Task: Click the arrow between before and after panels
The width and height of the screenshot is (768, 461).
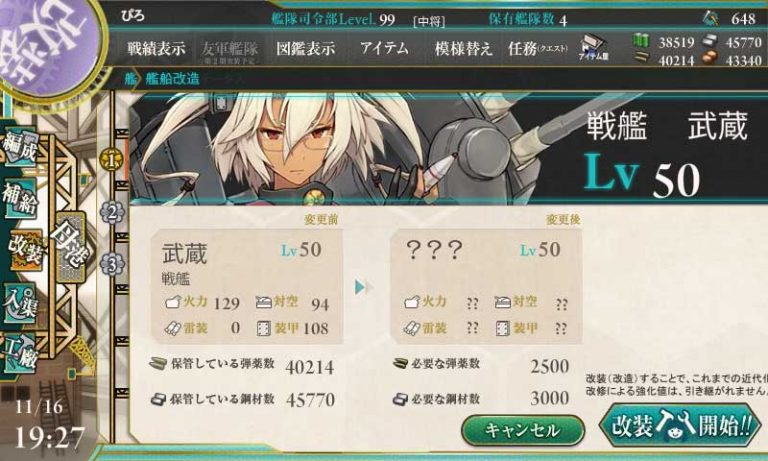Action: [x=363, y=287]
